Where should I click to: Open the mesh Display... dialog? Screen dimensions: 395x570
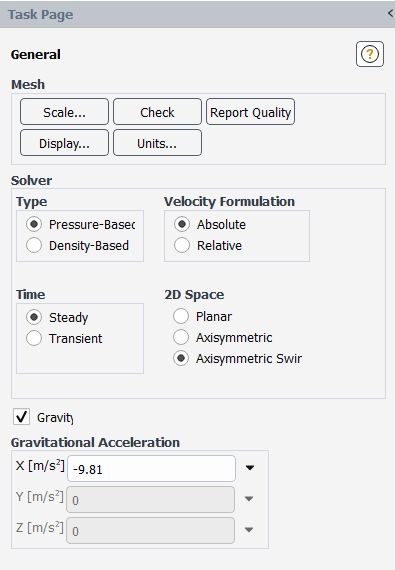point(64,143)
